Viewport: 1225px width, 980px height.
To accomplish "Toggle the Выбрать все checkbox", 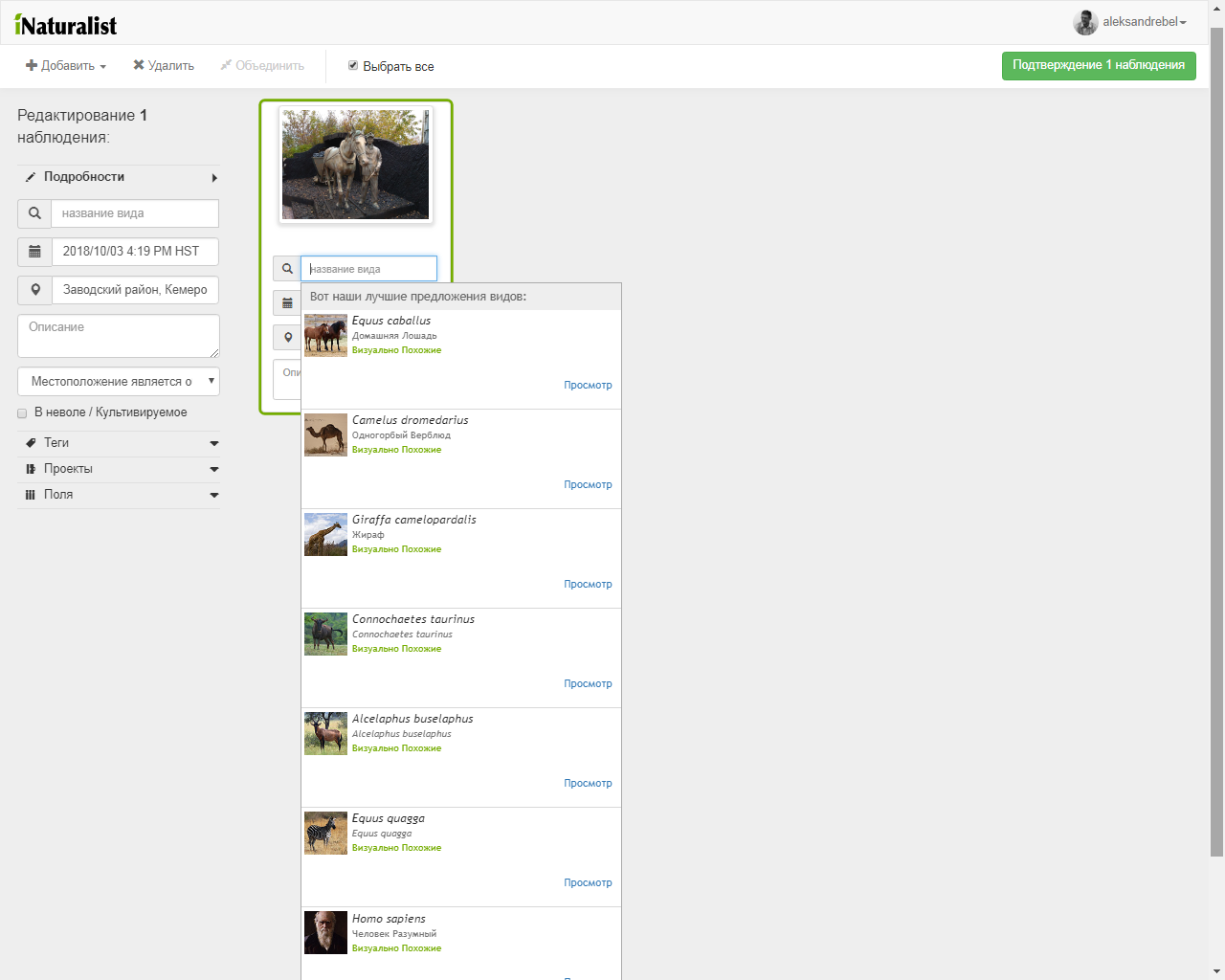I will click(x=353, y=66).
